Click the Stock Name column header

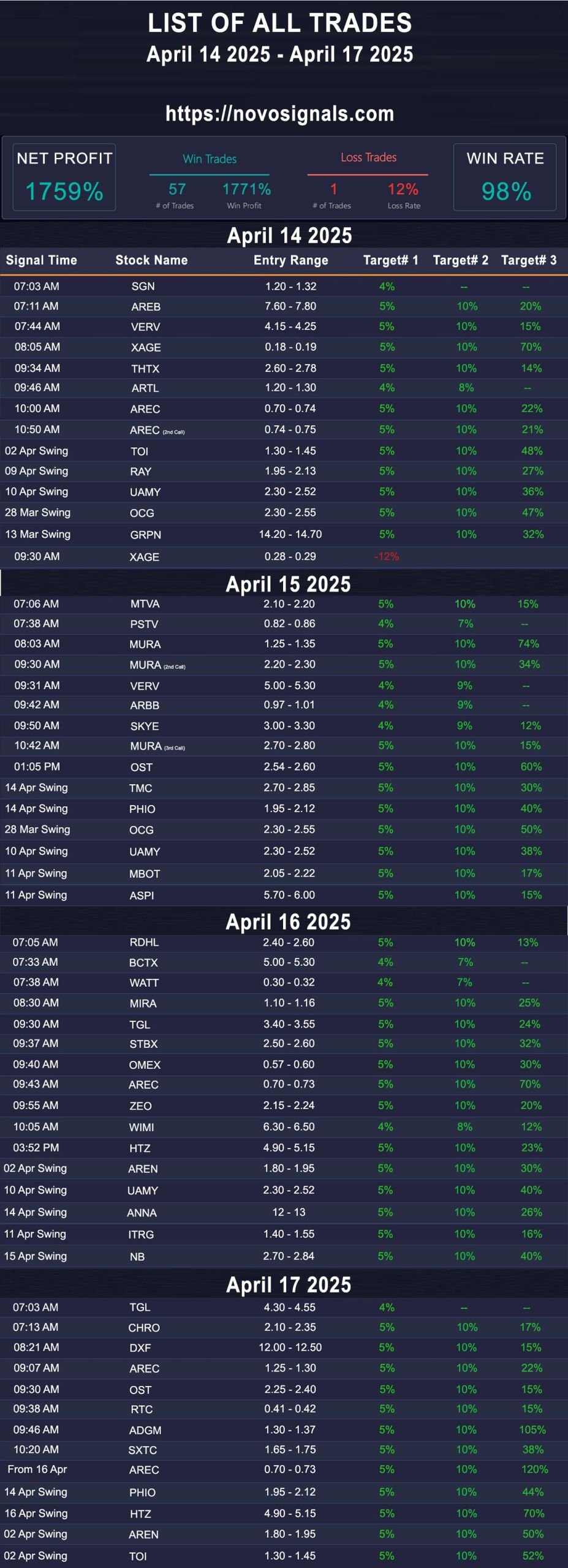[x=151, y=260]
